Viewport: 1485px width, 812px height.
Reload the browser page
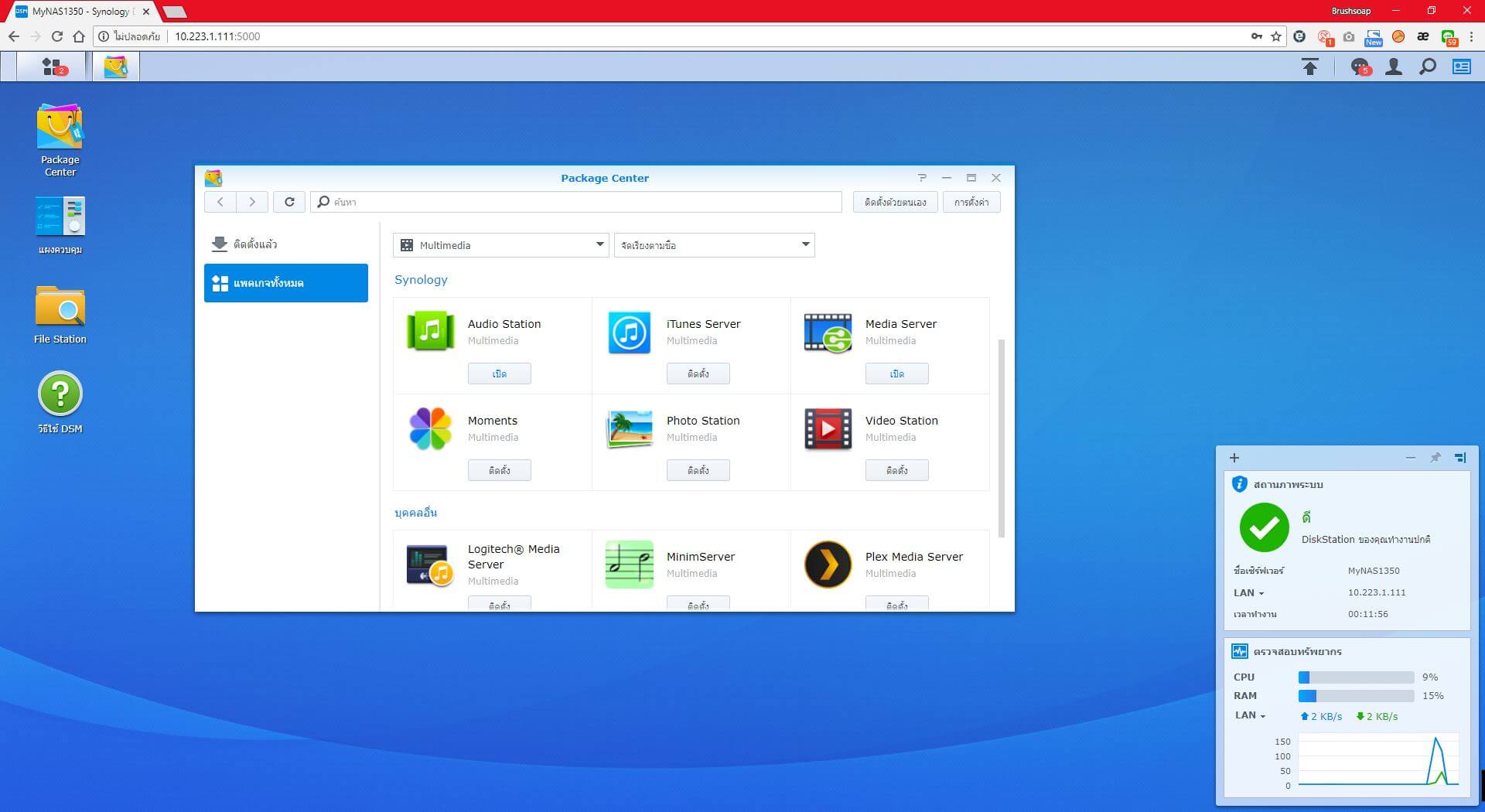coord(57,36)
